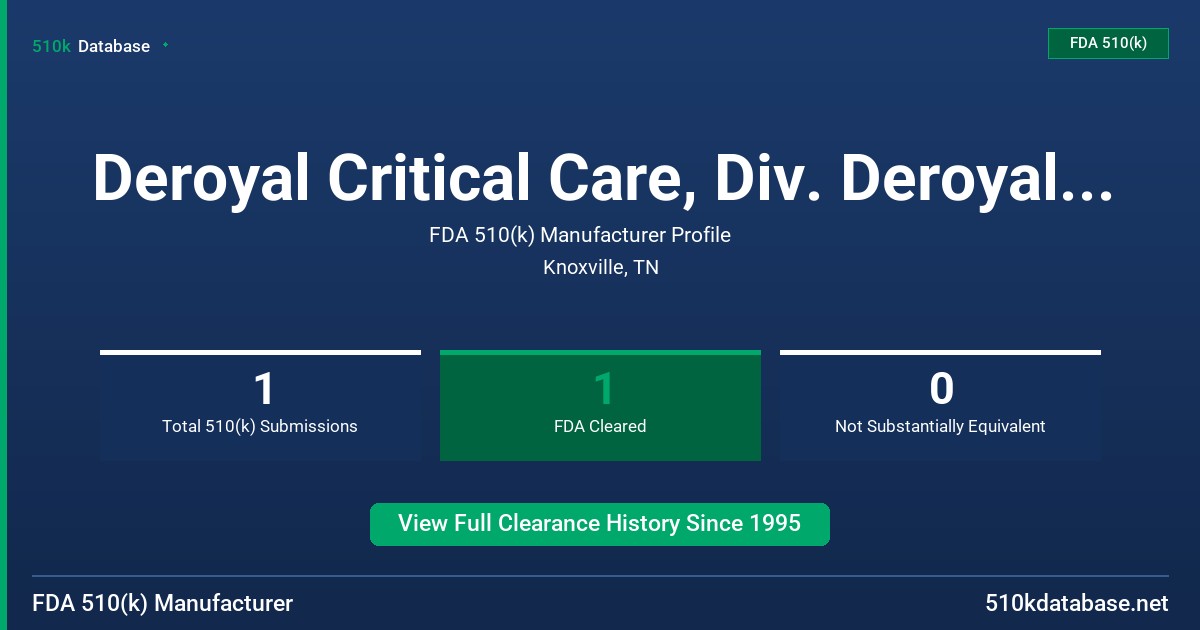Select the Not Substantially Equivalent card
This screenshot has width=1200, height=630.
pyautogui.click(x=940, y=405)
